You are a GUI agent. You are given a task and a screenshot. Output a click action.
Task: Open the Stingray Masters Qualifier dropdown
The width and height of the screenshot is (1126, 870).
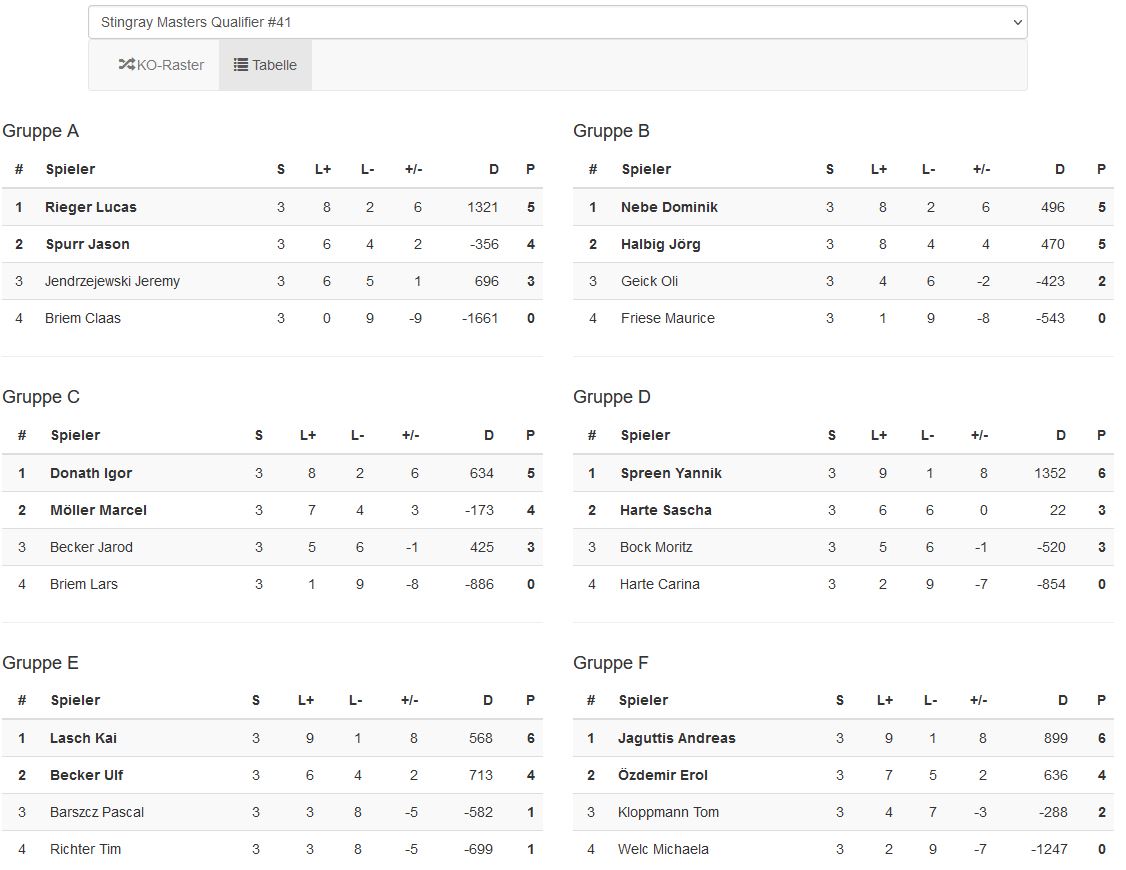tap(557, 22)
